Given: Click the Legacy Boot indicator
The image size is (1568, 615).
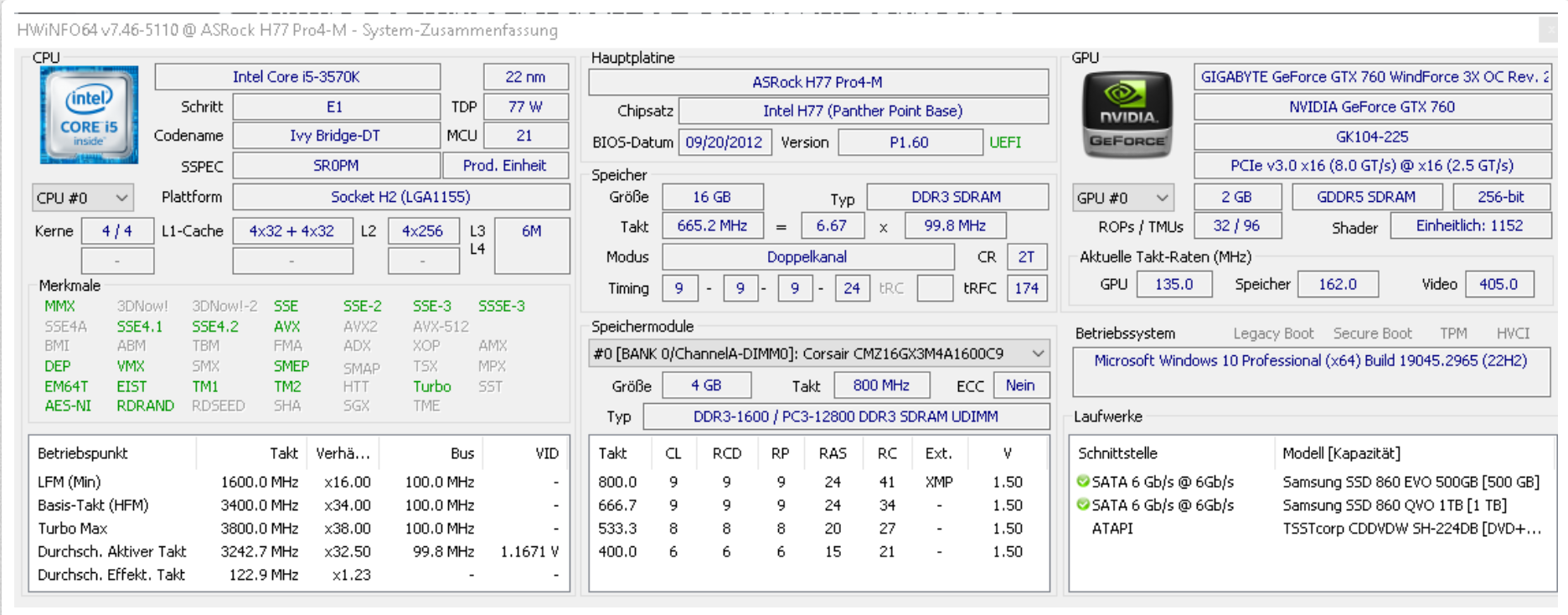Looking at the screenshot, I should (x=1273, y=333).
